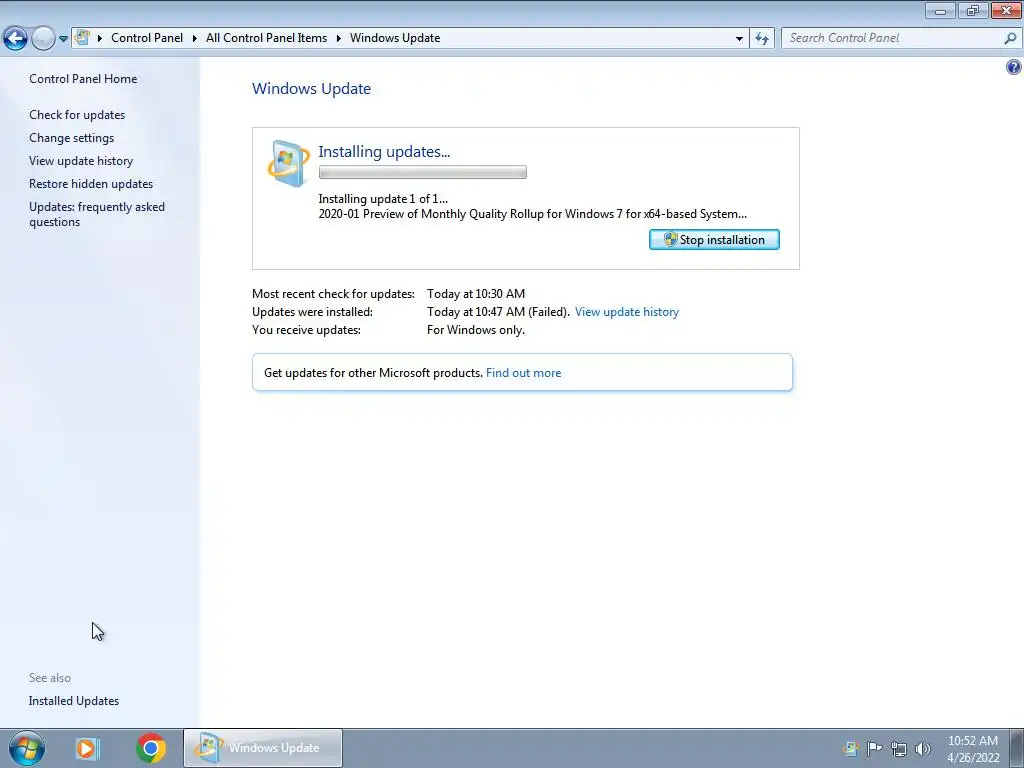Open View update history in sidebar
The width and height of the screenshot is (1024, 768).
pyautogui.click(x=81, y=161)
